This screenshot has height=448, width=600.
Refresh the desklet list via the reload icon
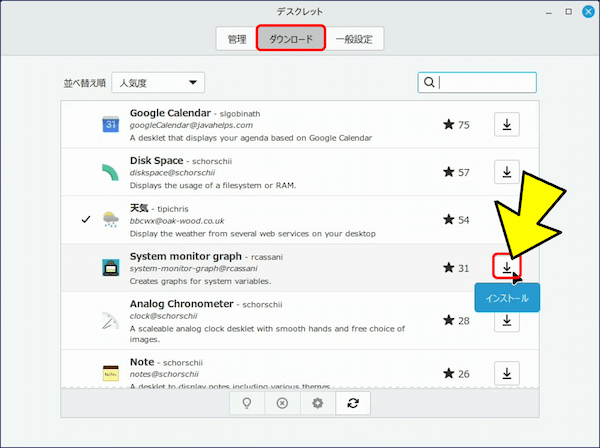353,403
